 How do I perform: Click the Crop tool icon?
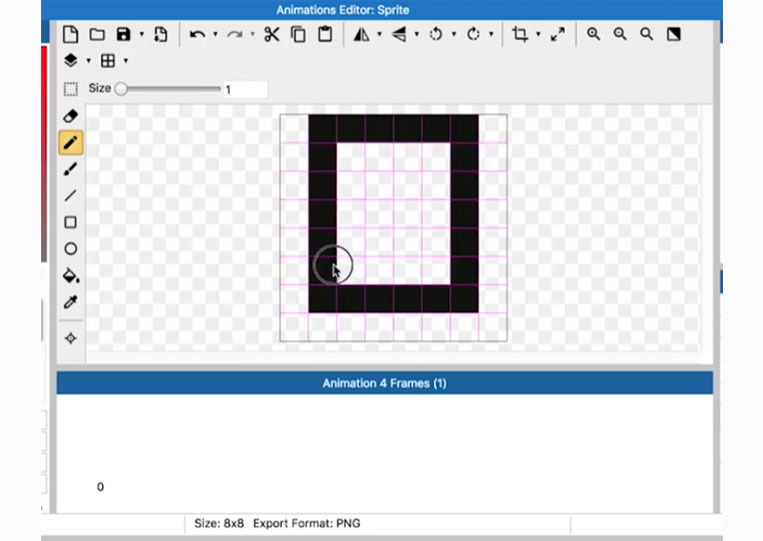click(520, 34)
